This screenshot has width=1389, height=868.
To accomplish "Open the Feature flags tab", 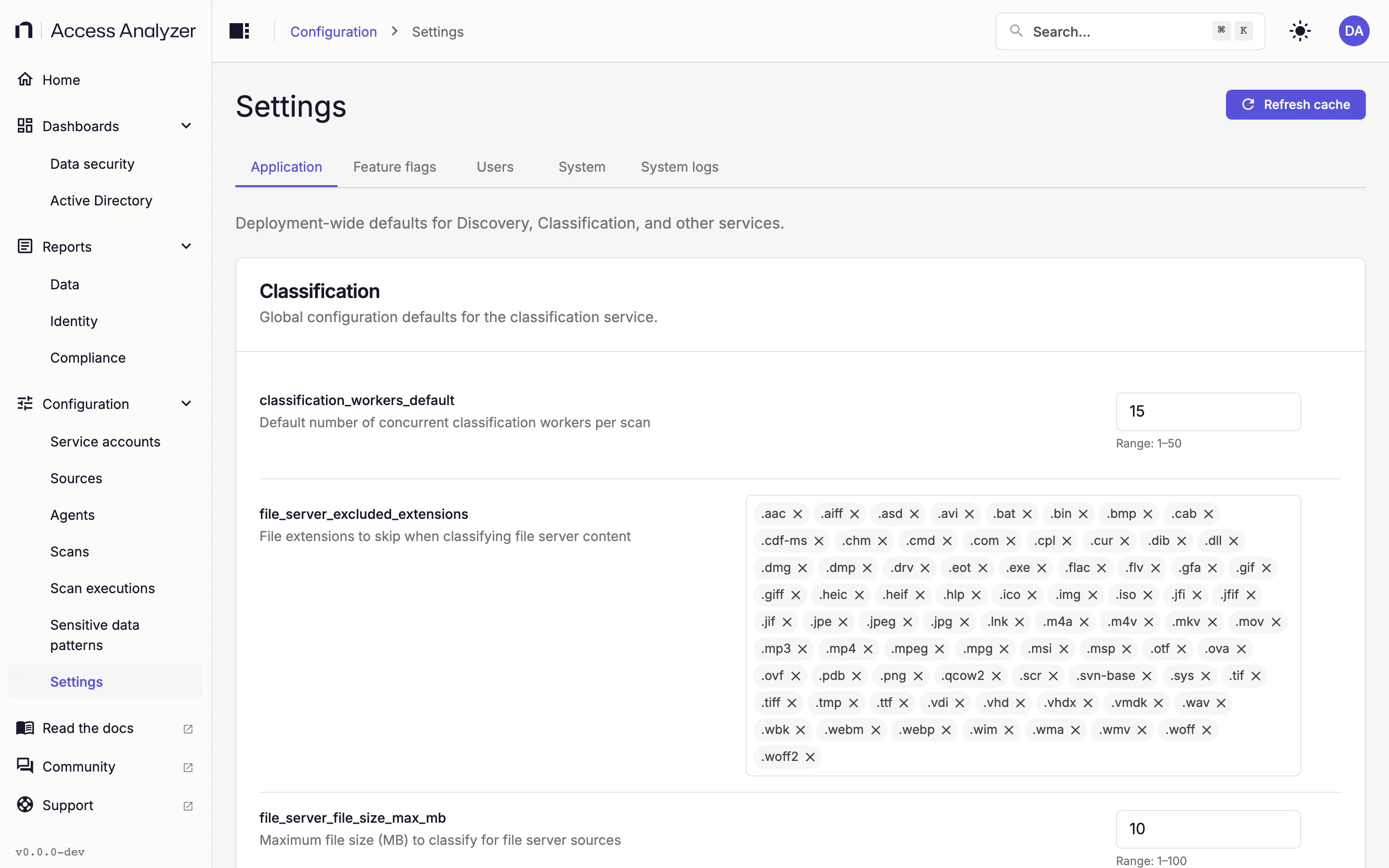I will point(395,167).
